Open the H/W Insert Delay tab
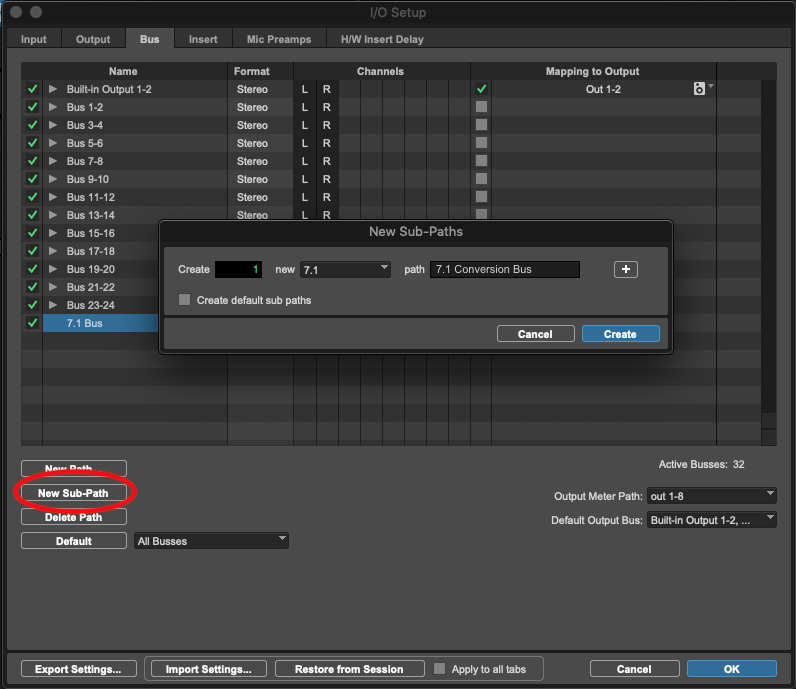Screen dimensions: 796x689 coord(381,39)
